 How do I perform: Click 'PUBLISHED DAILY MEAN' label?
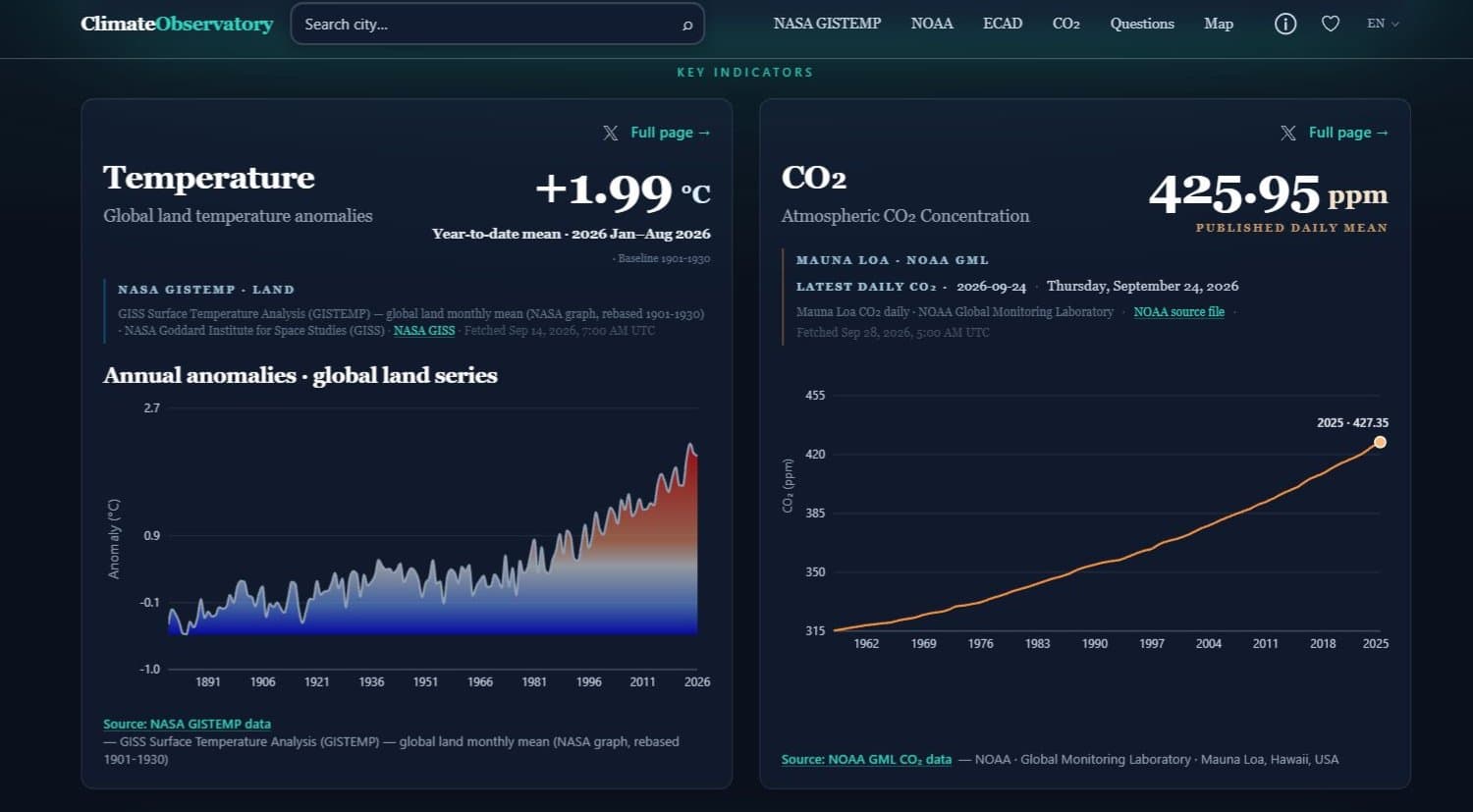(x=1291, y=228)
